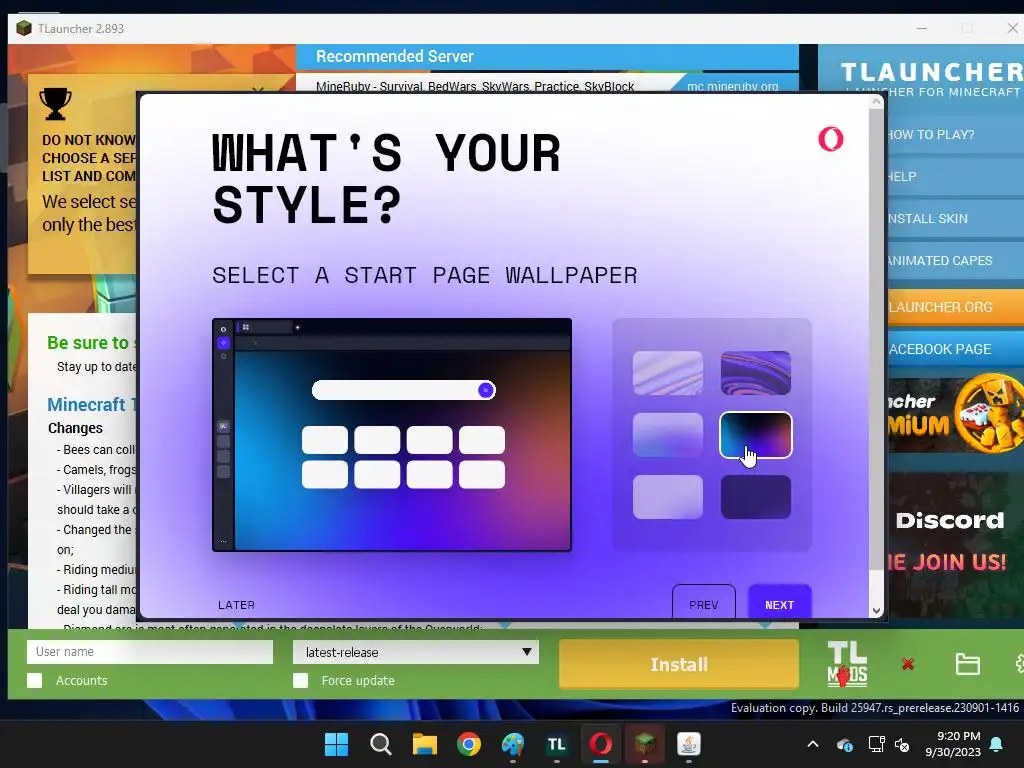Click the display/network tray icon

tap(876, 744)
